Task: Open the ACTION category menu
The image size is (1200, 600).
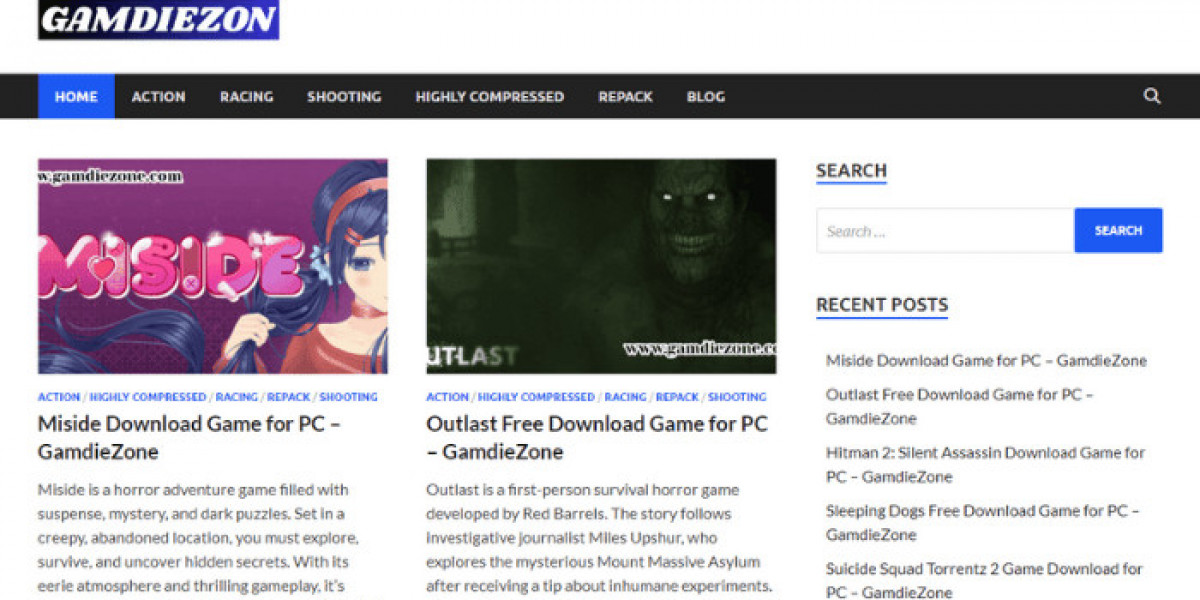Action: pyautogui.click(x=158, y=97)
